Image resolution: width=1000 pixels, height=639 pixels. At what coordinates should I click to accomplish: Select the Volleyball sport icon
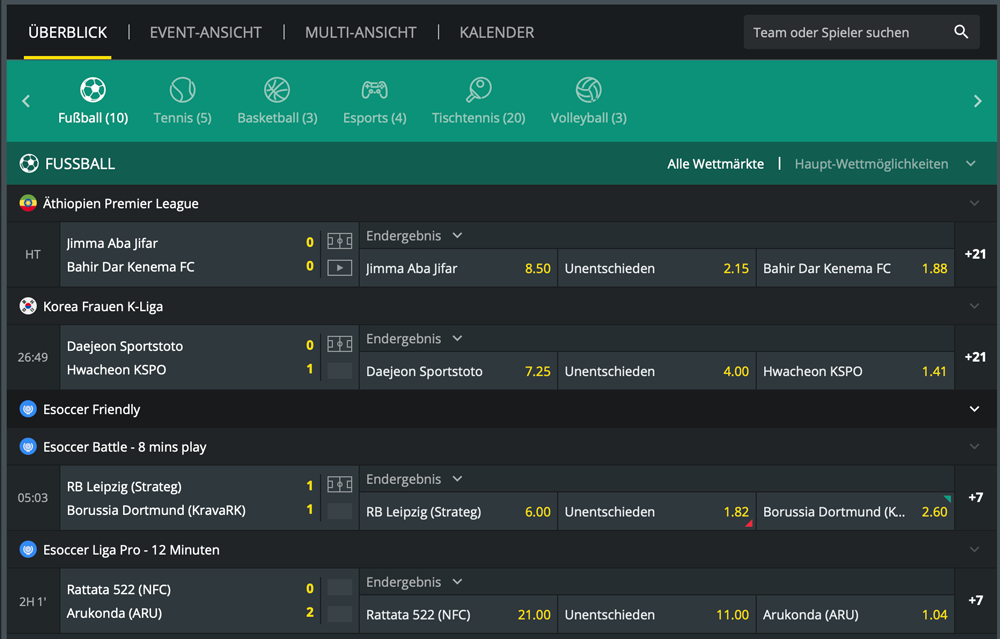(x=588, y=90)
